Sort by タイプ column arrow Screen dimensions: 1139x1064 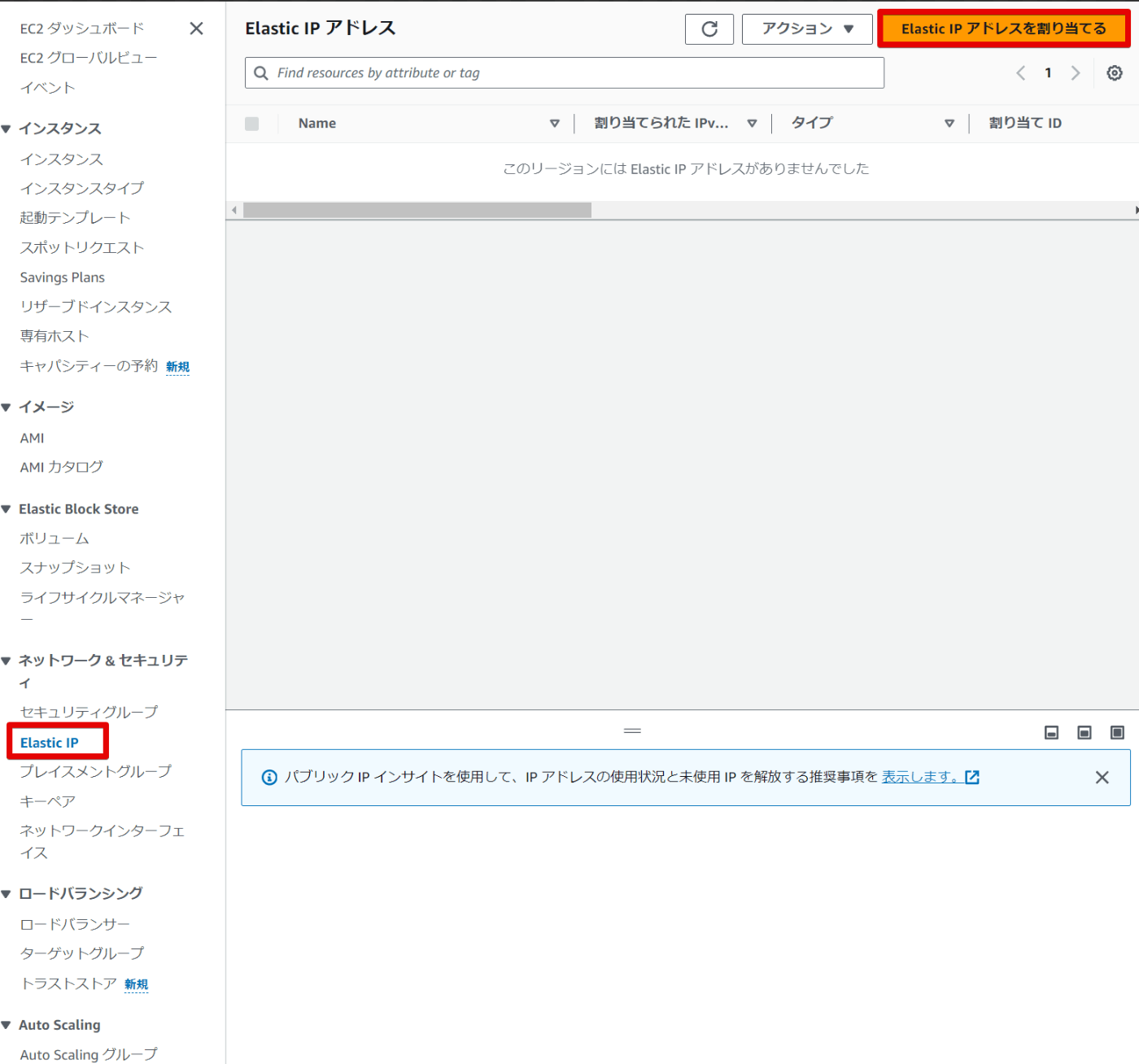coord(949,124)
